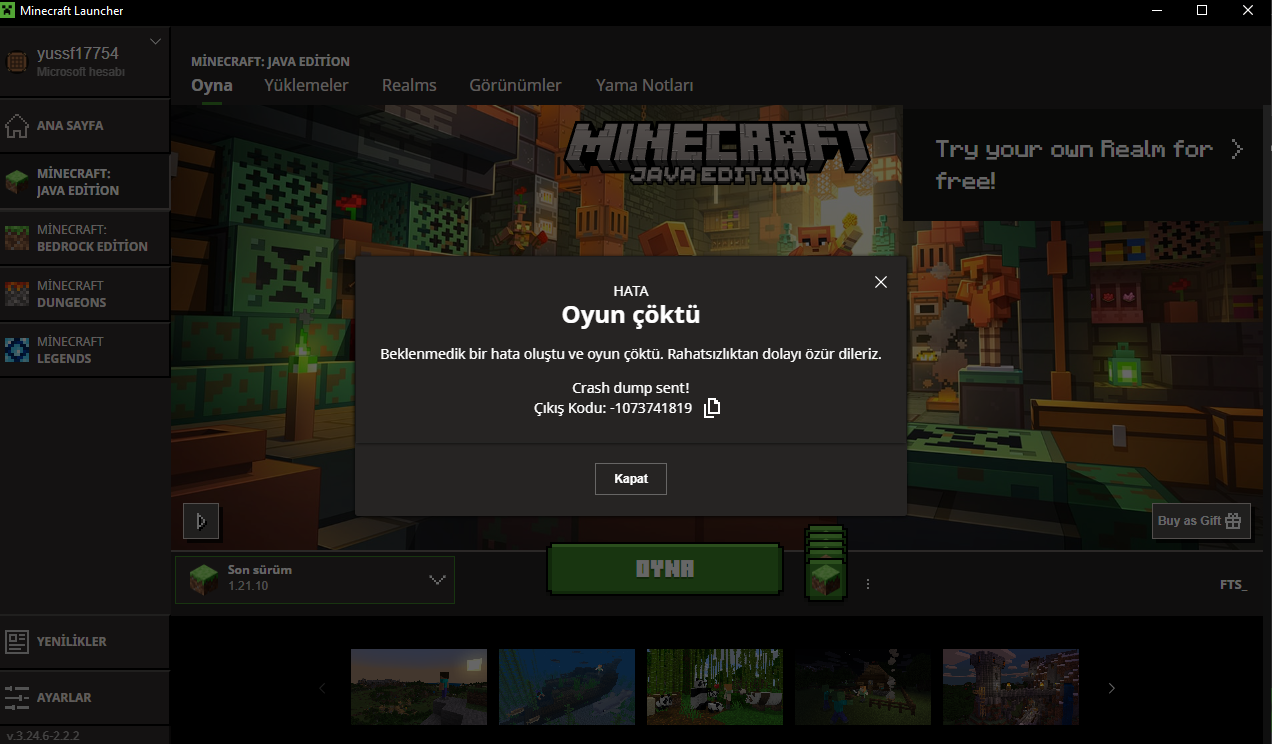
Task: Open the Son sürüm 1.21.10 version dropdown
Action: 315,579
